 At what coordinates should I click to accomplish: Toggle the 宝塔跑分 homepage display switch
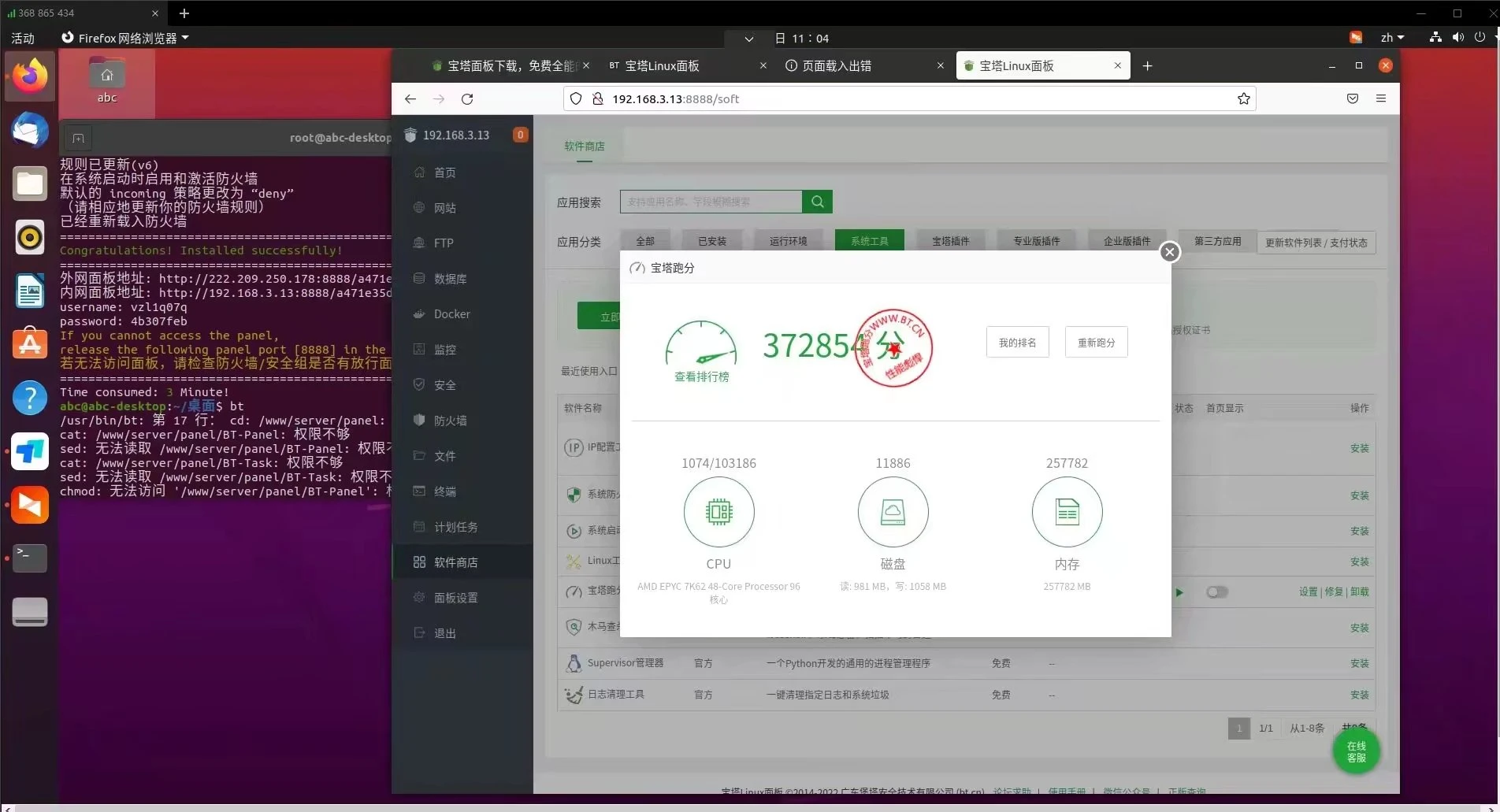(1216, 592)
